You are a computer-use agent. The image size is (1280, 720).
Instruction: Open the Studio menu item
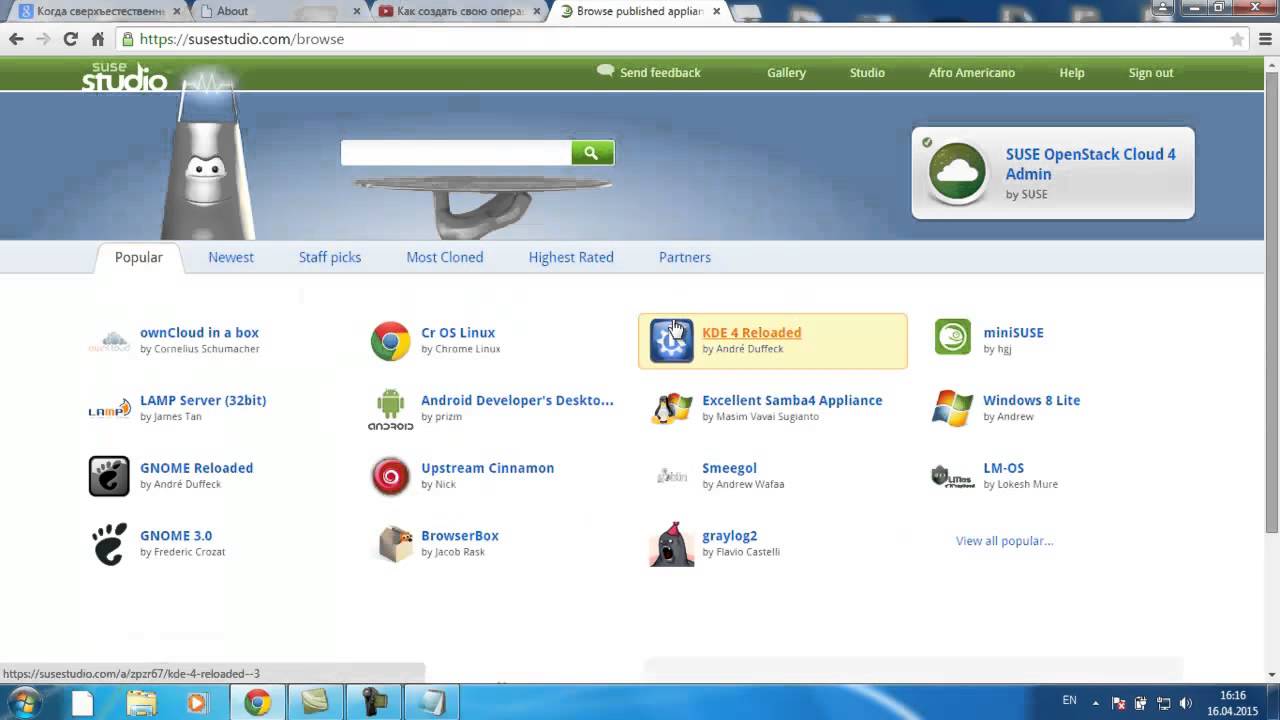pos(867,73)
